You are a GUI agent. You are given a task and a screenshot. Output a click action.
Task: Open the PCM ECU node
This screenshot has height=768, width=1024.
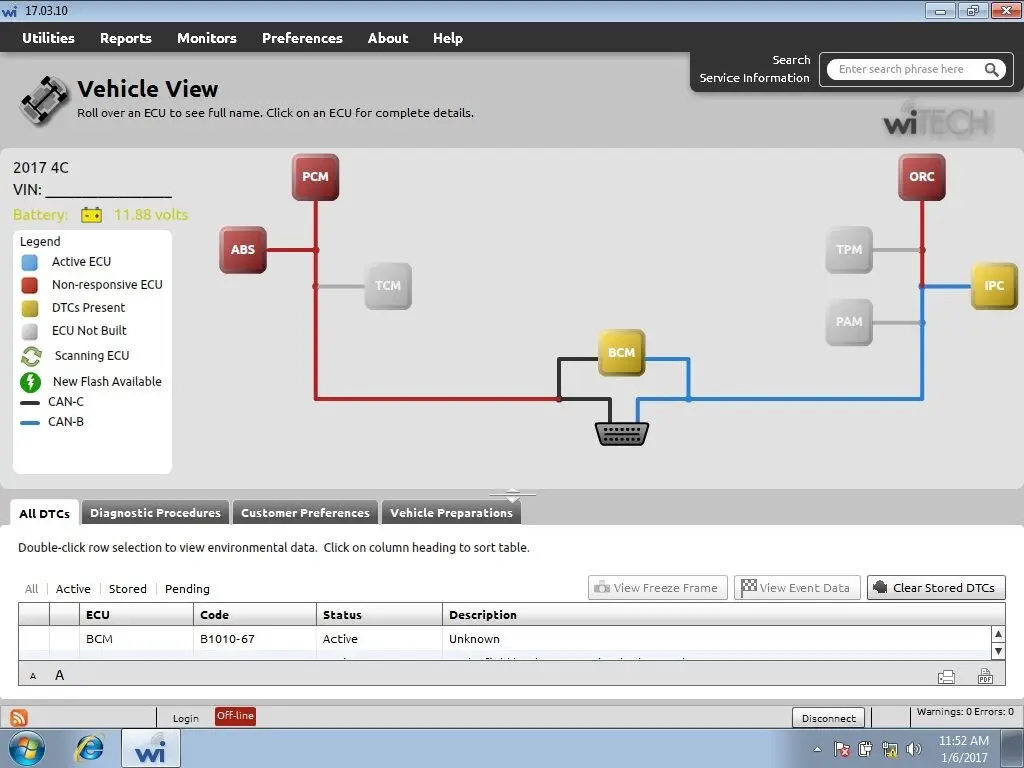click(x=315, y=177)
